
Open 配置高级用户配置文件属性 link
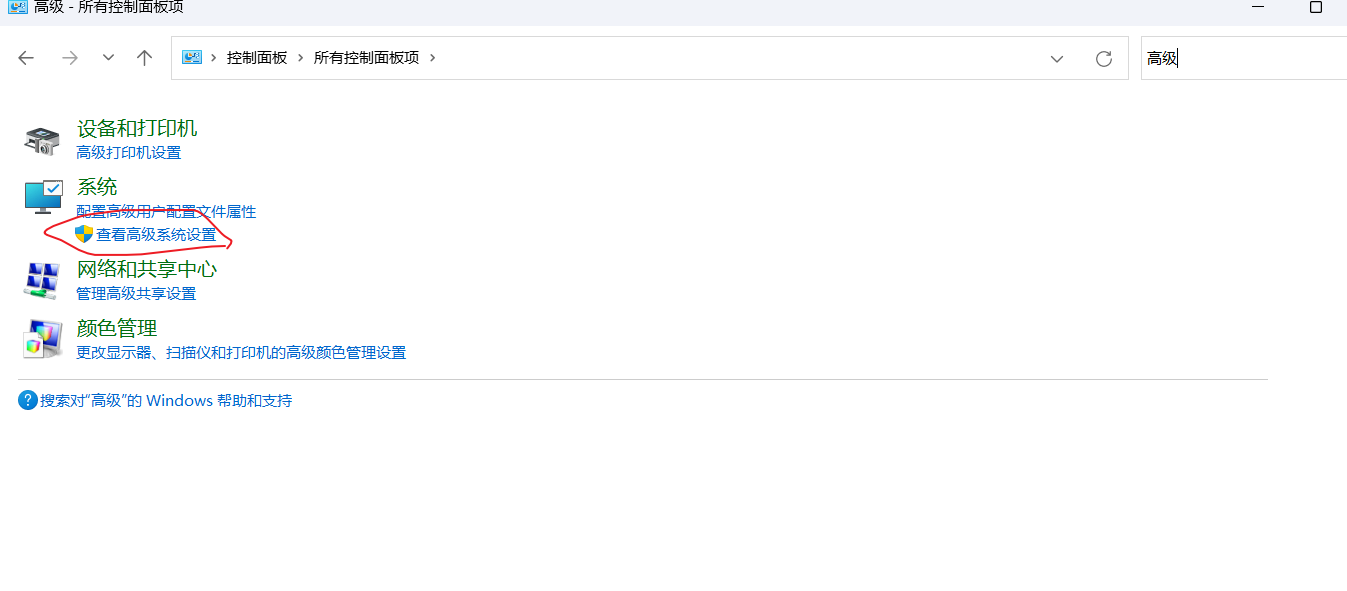pyautogui.click(x=166, y=211)
